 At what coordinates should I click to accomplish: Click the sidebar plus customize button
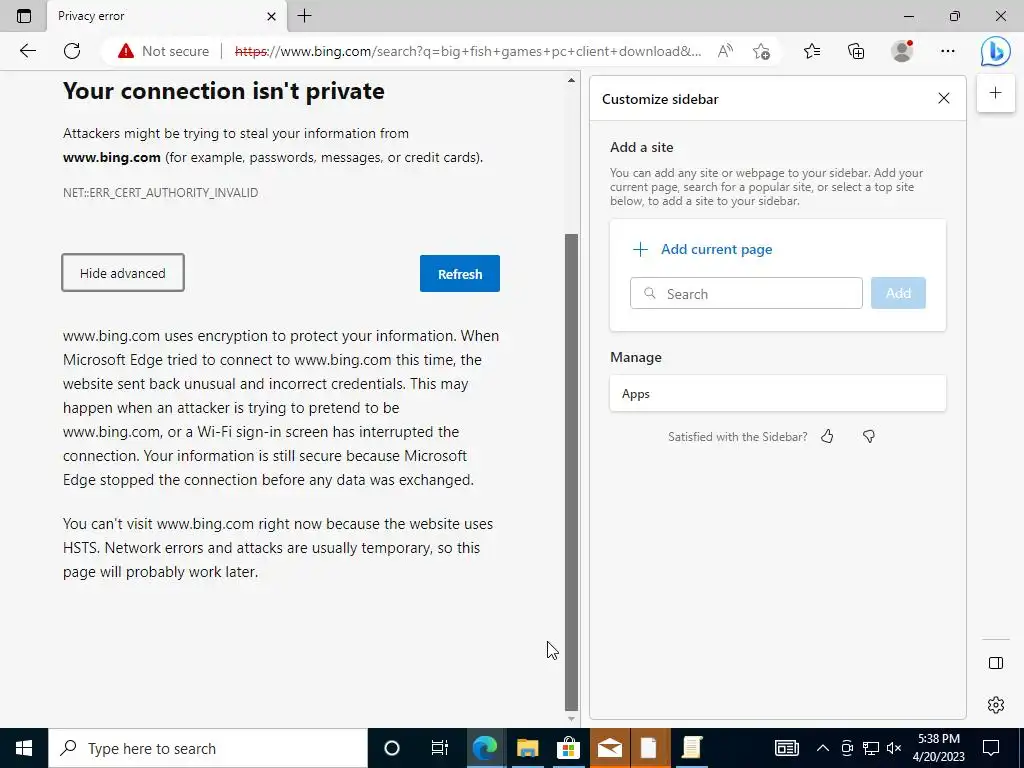(x=995, y=93)
